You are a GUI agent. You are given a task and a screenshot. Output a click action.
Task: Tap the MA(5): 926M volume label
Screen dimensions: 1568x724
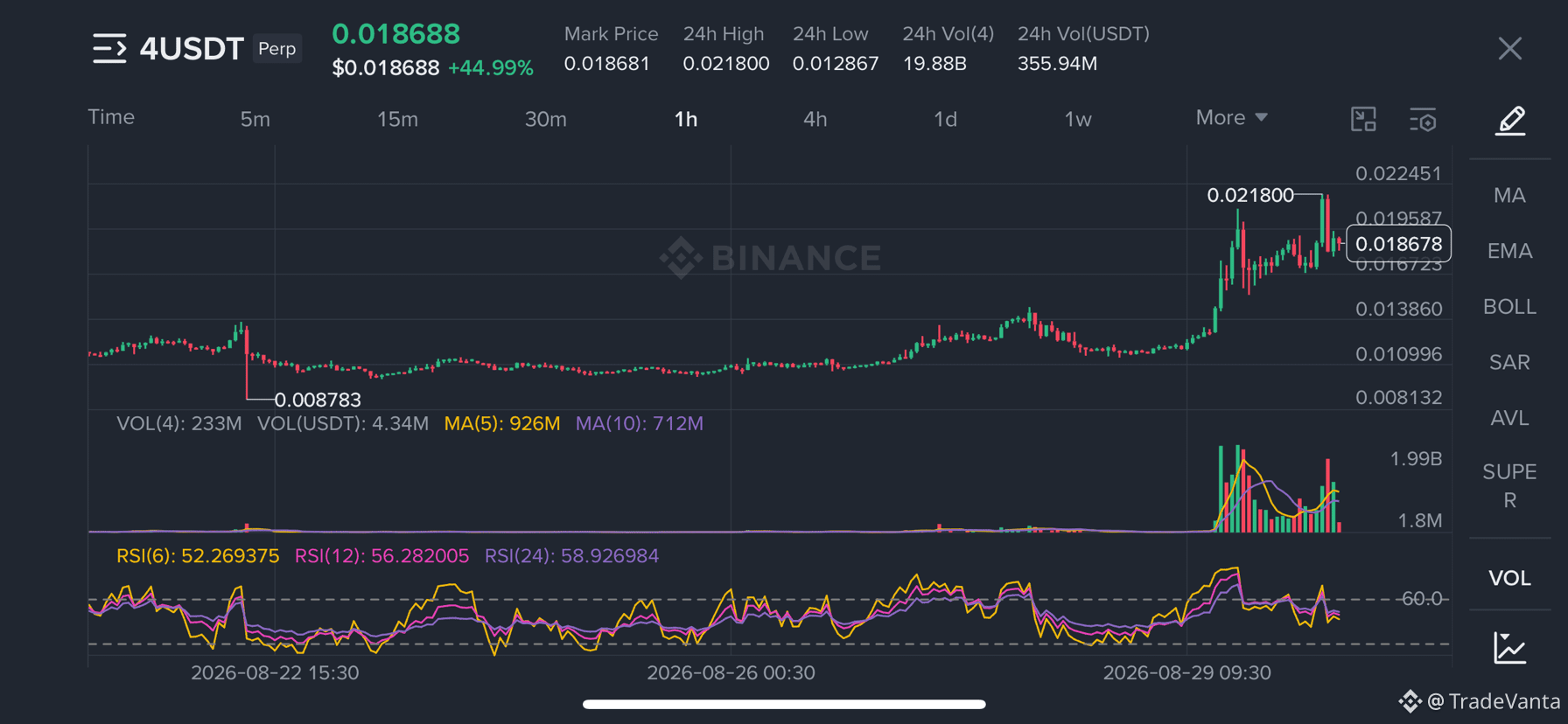click(x=501, y=424)
